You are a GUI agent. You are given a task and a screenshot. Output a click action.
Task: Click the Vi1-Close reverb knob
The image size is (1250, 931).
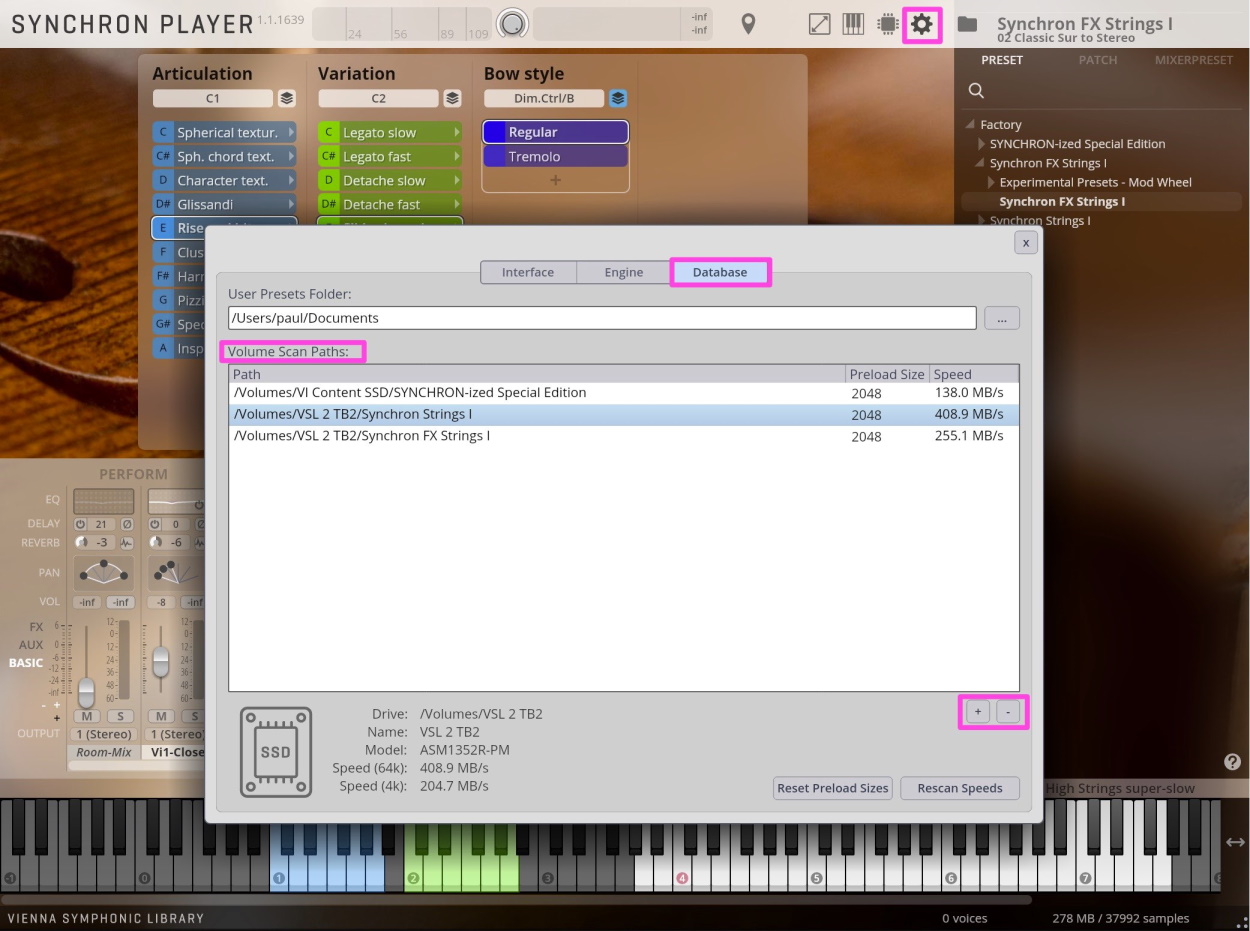click(x=155, y=543)
